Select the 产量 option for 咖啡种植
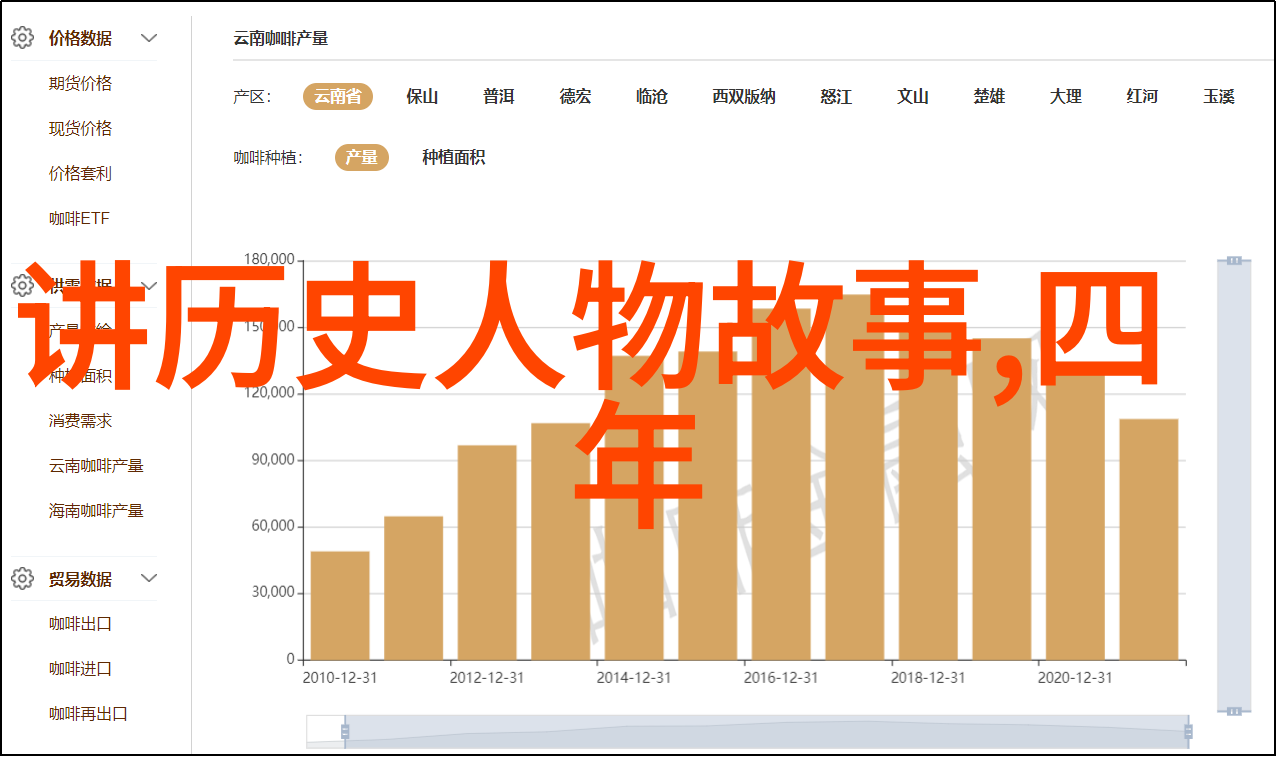Screen dimensions: 1277x757 click(x=361, y=157)
